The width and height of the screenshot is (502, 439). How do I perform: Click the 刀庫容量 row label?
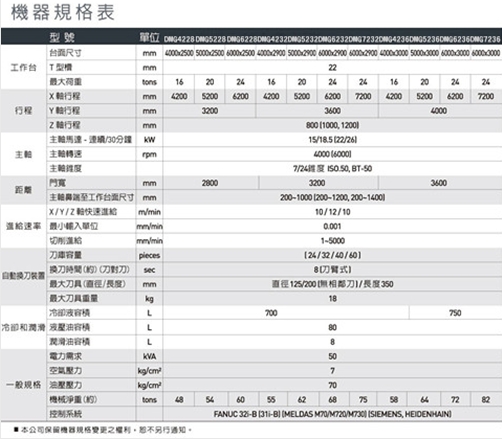click(65, 255)
